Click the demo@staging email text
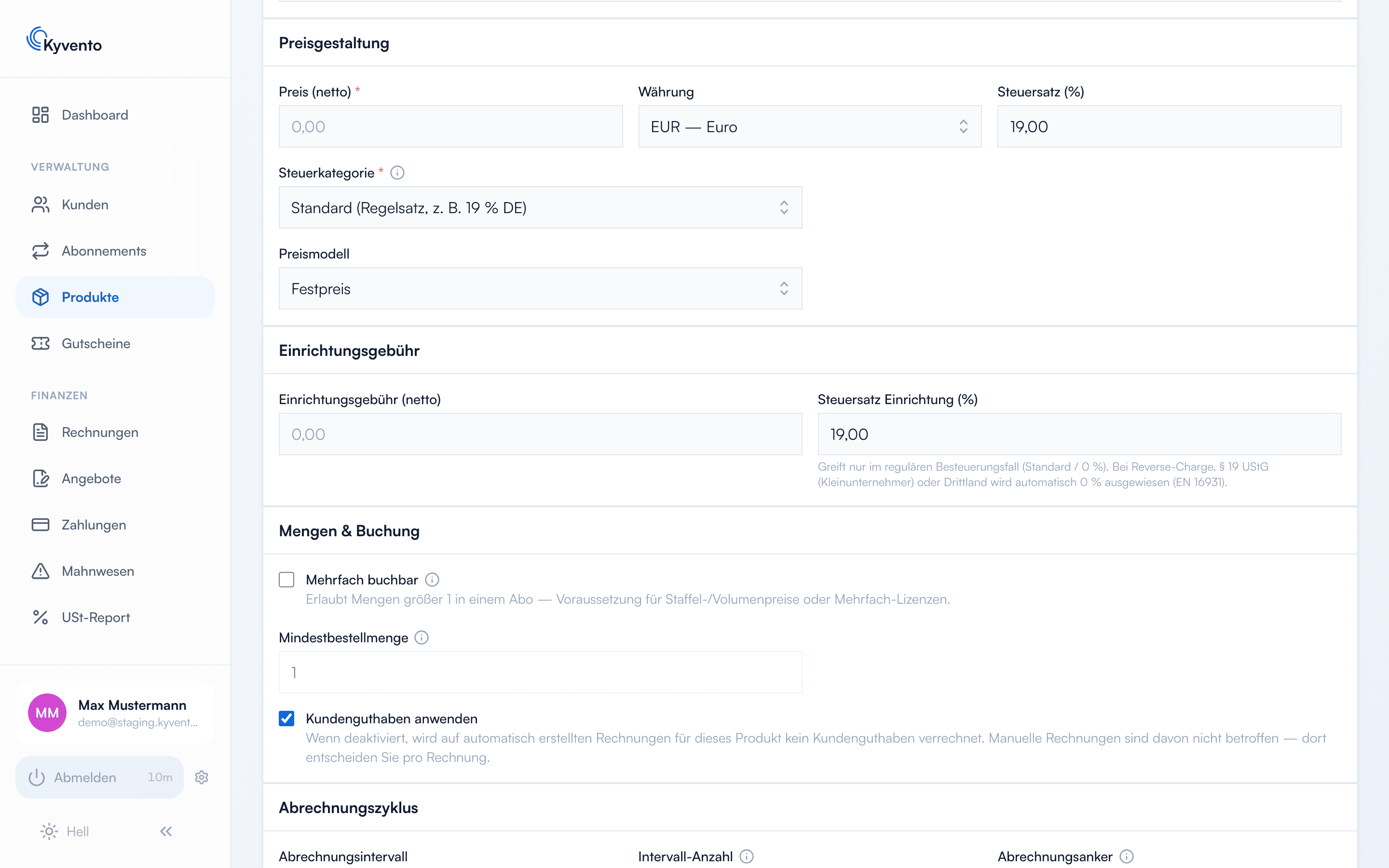1389x868 pixels. point(138,723)
